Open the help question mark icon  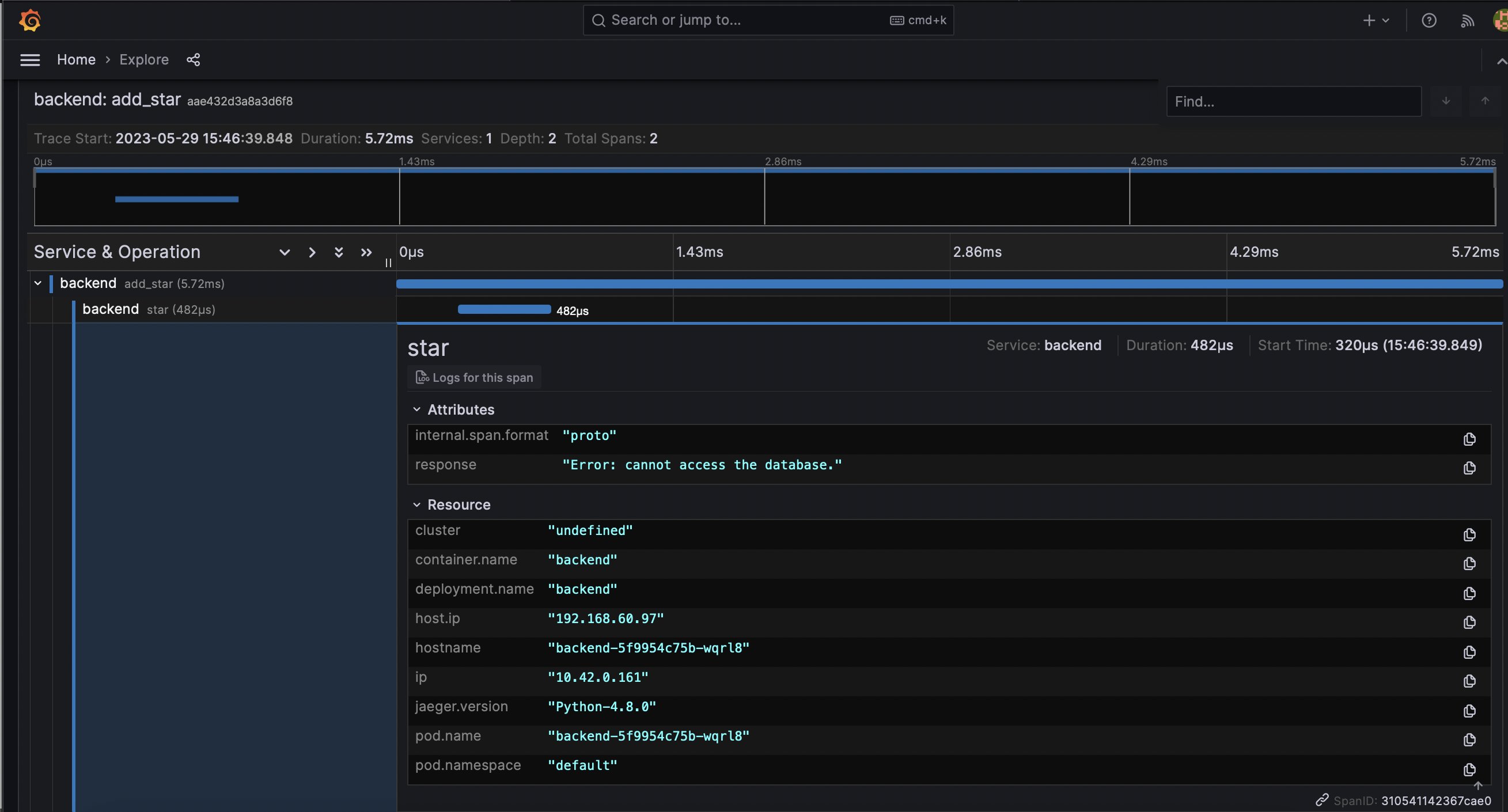point(1429,21)
